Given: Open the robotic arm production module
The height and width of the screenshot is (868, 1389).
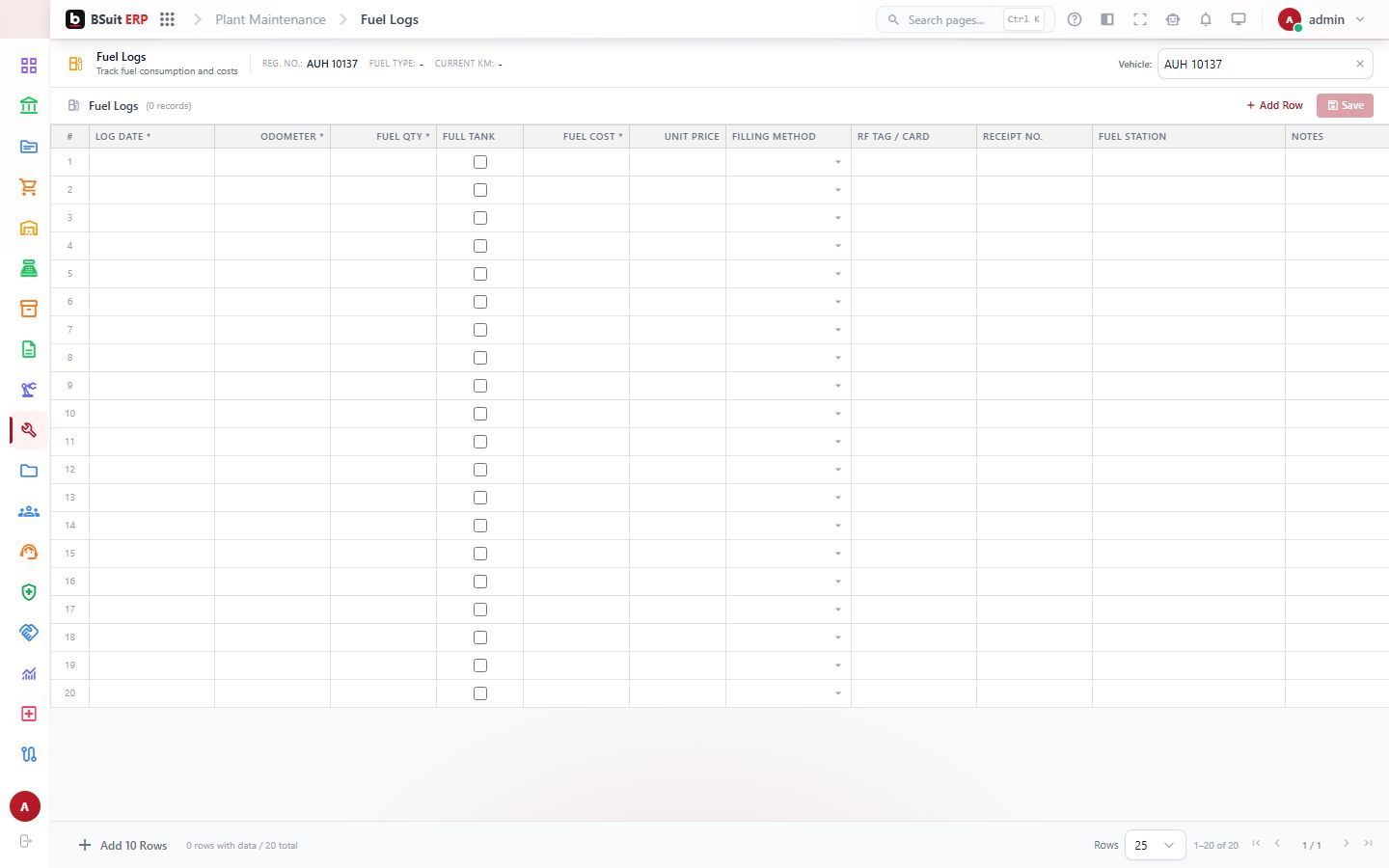Looking at the screenshot, I should [29, 390].
